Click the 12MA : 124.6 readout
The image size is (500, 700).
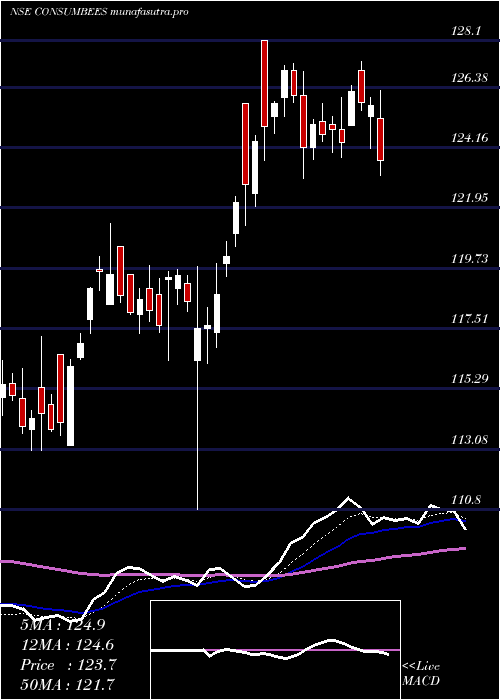click(67, 645)
